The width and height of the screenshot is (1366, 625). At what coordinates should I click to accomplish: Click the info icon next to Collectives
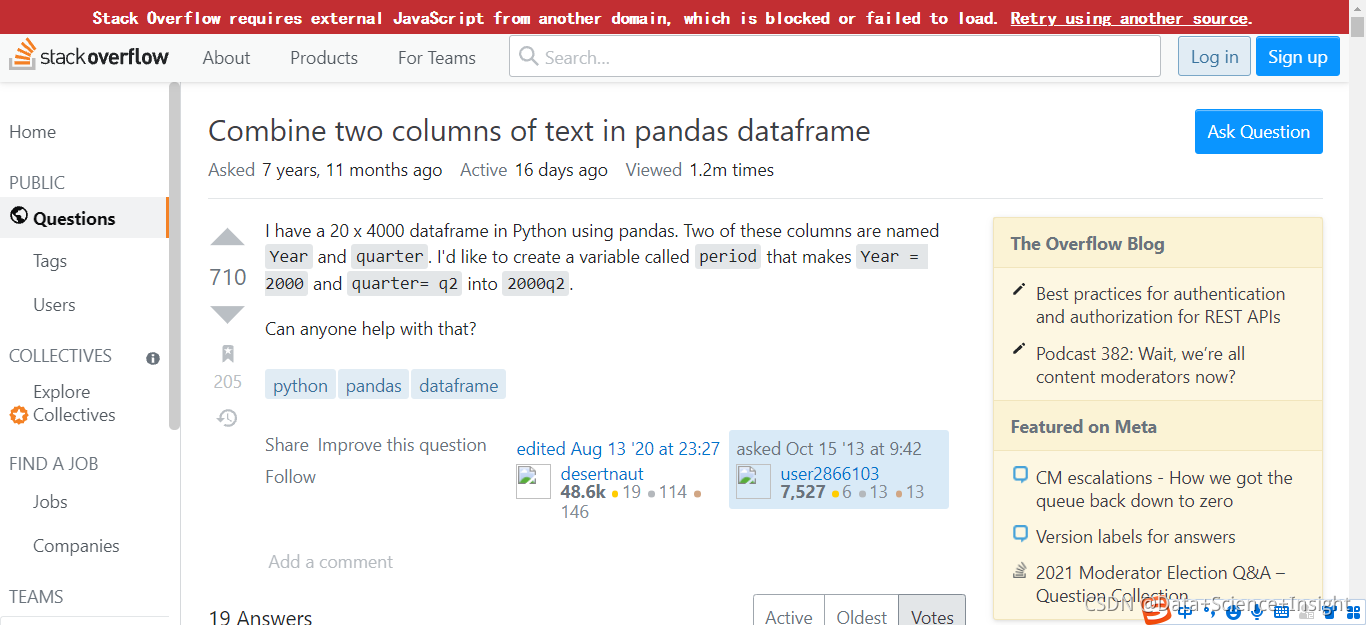click(152, 358)
